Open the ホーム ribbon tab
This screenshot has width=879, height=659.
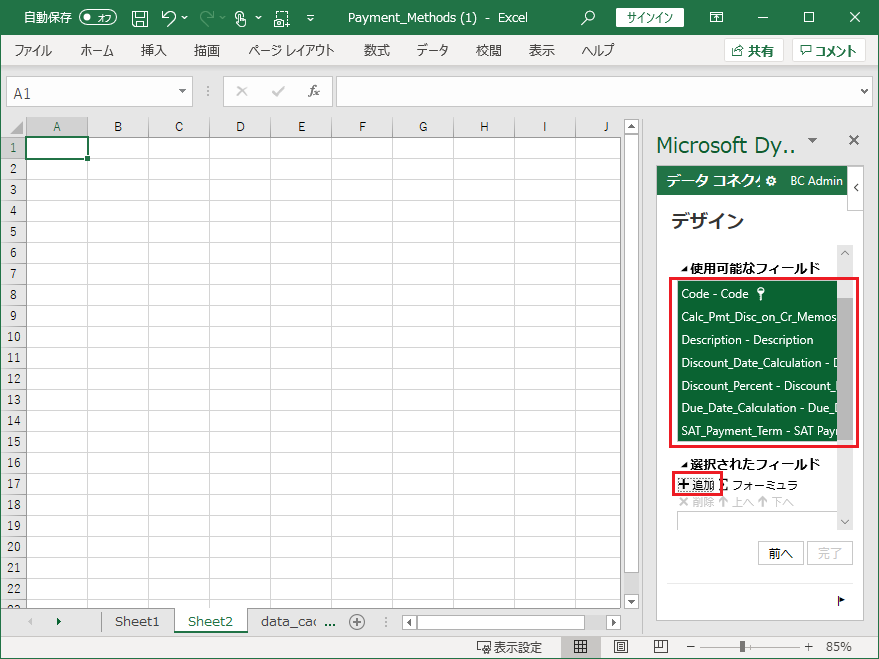97,50
